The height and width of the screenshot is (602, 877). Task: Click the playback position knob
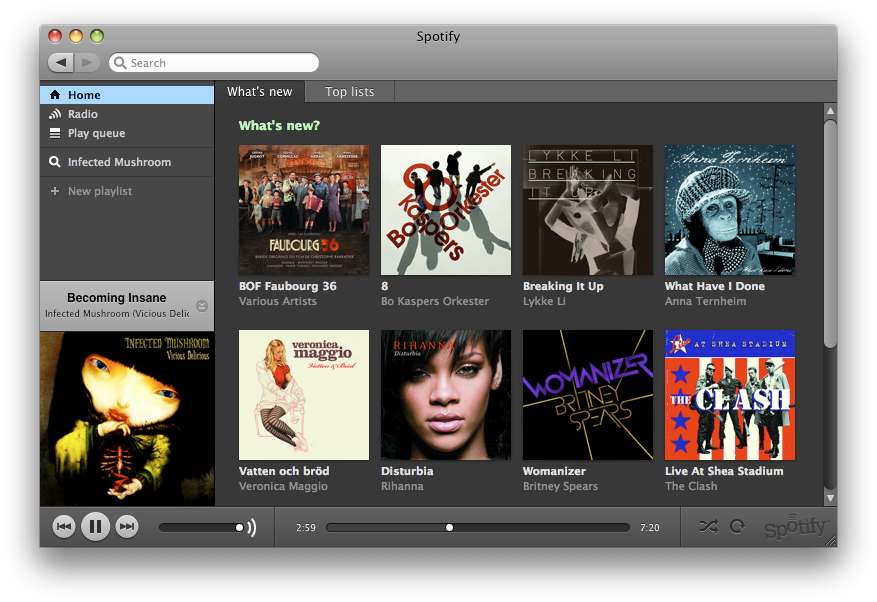pyautogui.click(x=449, y=528)
